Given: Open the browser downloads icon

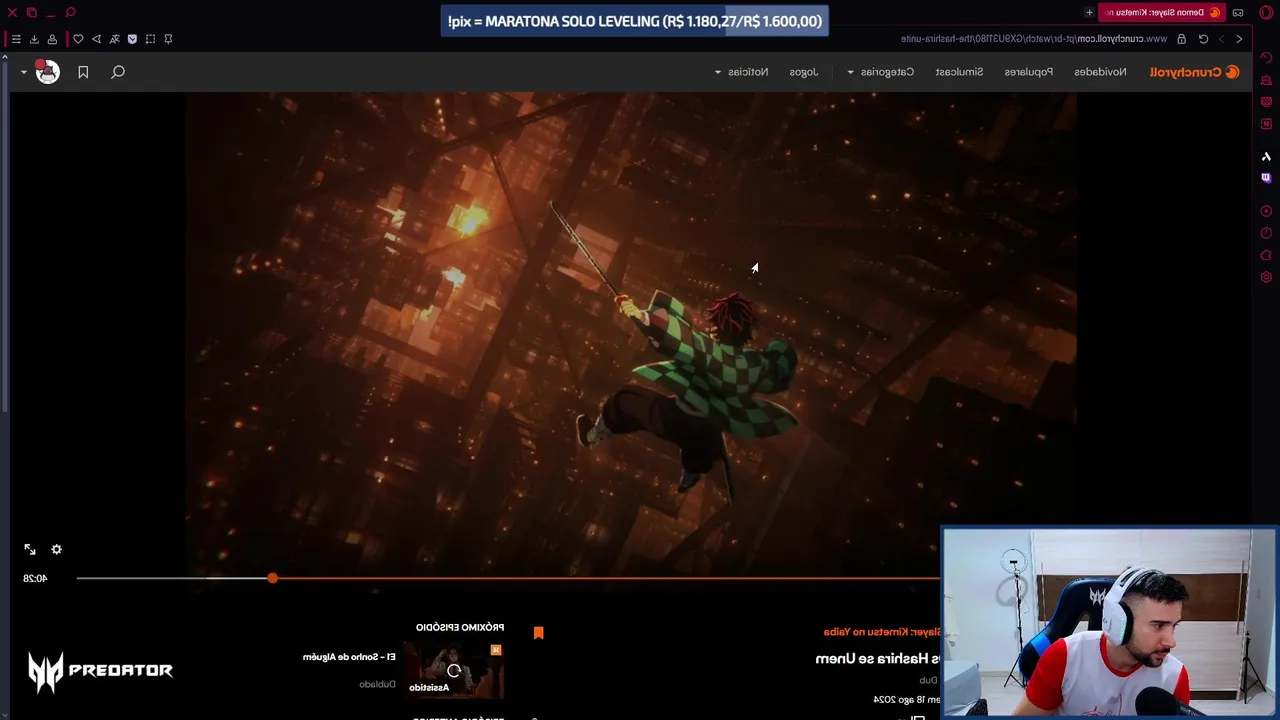Looking at the screenshot, I should pyautogui.click(x=34, y=39).
